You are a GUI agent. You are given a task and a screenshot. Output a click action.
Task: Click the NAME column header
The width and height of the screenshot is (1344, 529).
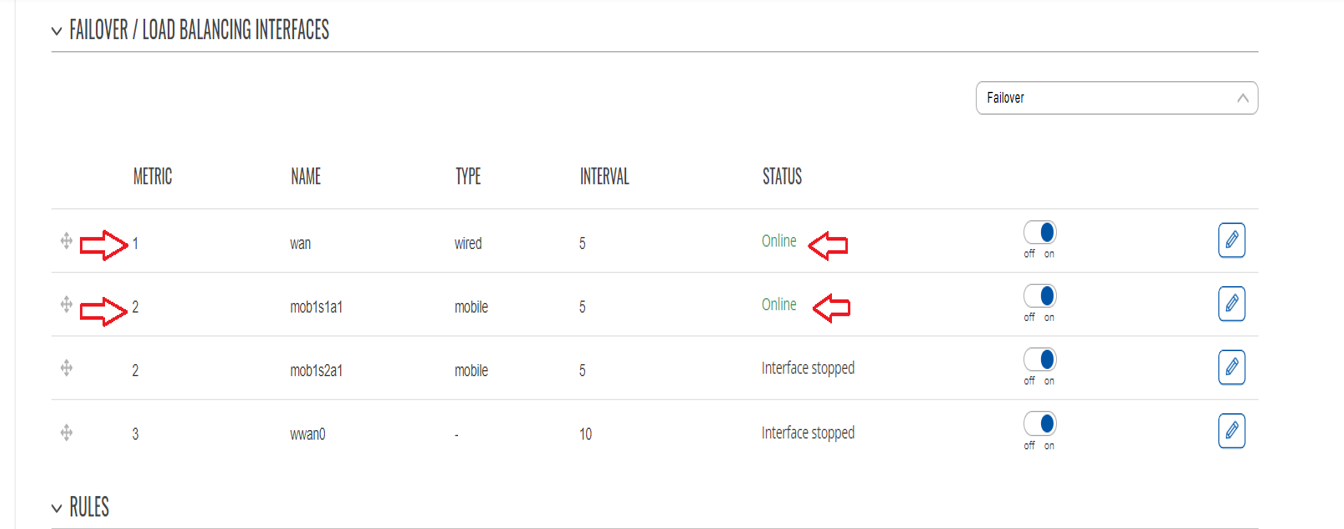click(x=305, y=177)
